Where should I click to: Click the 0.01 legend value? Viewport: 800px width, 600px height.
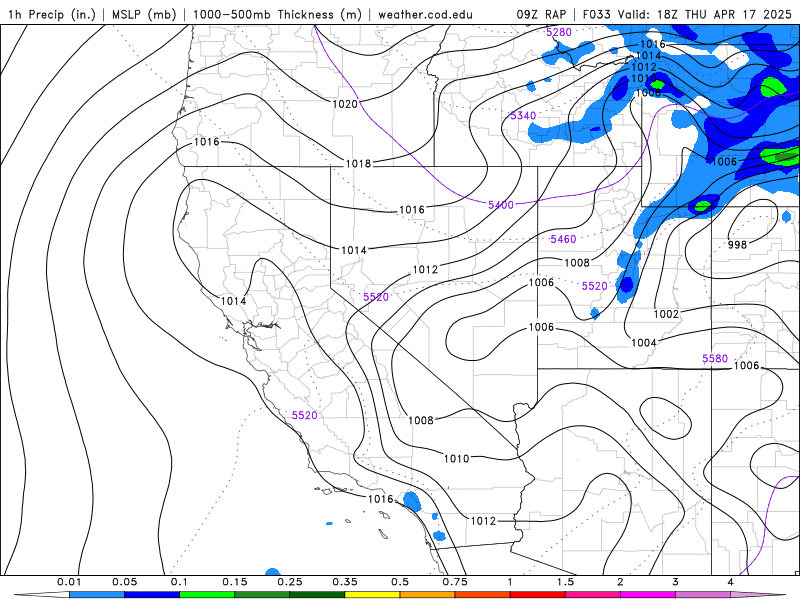coord(69,582)
